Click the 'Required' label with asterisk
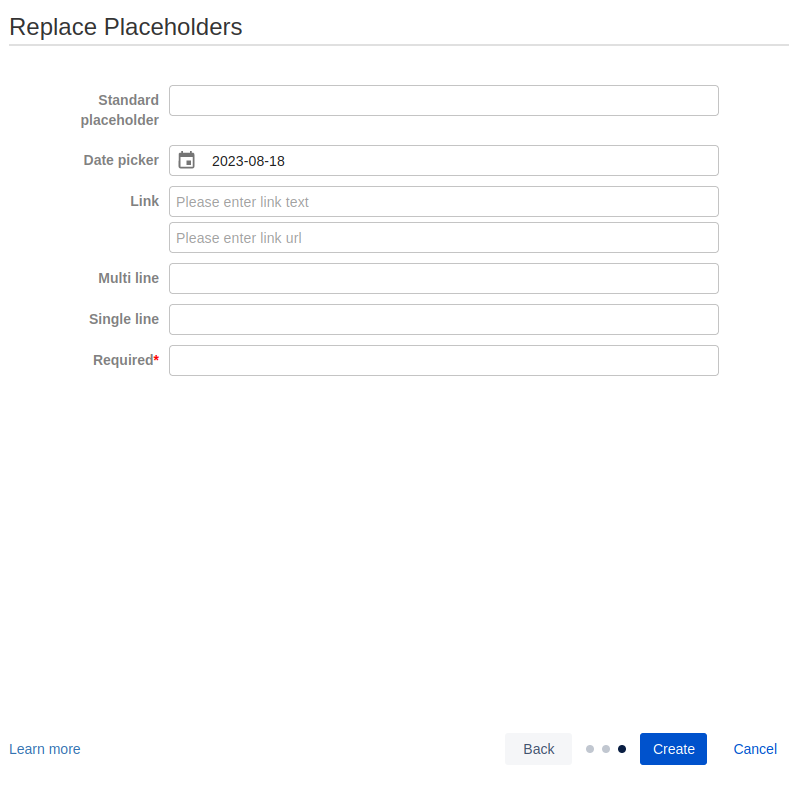Screen dimensions: 797x792 point(126,360)
